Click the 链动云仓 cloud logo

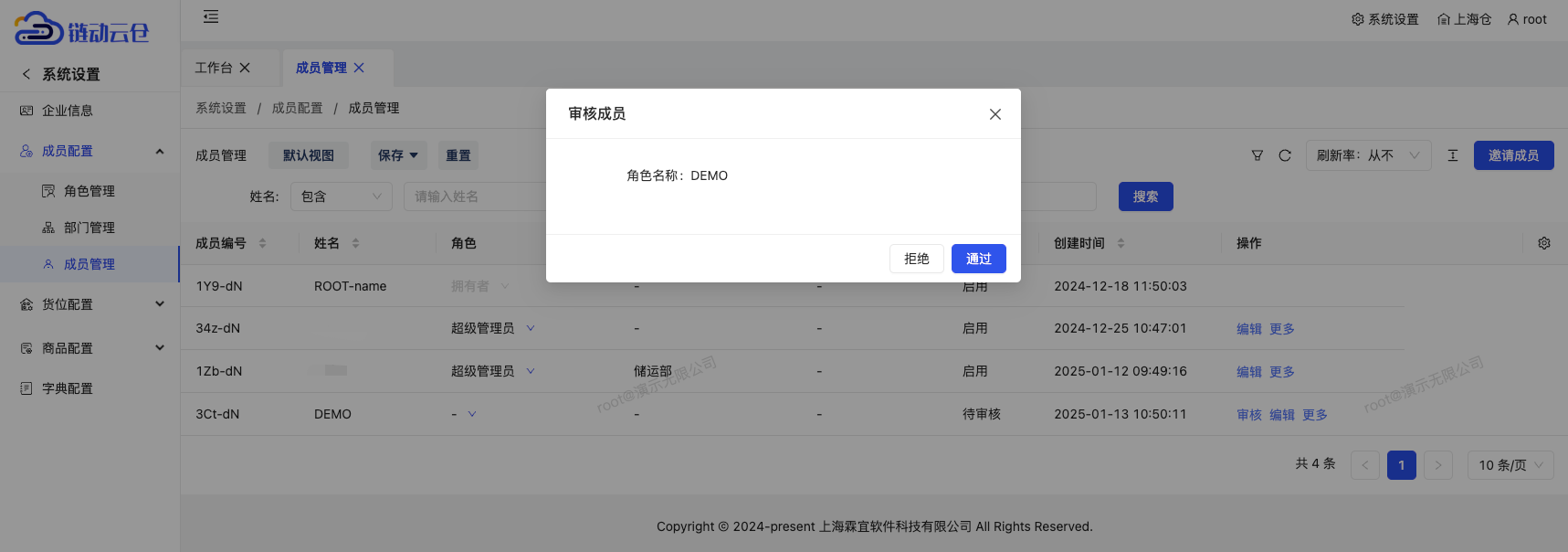tap(81, 28)
